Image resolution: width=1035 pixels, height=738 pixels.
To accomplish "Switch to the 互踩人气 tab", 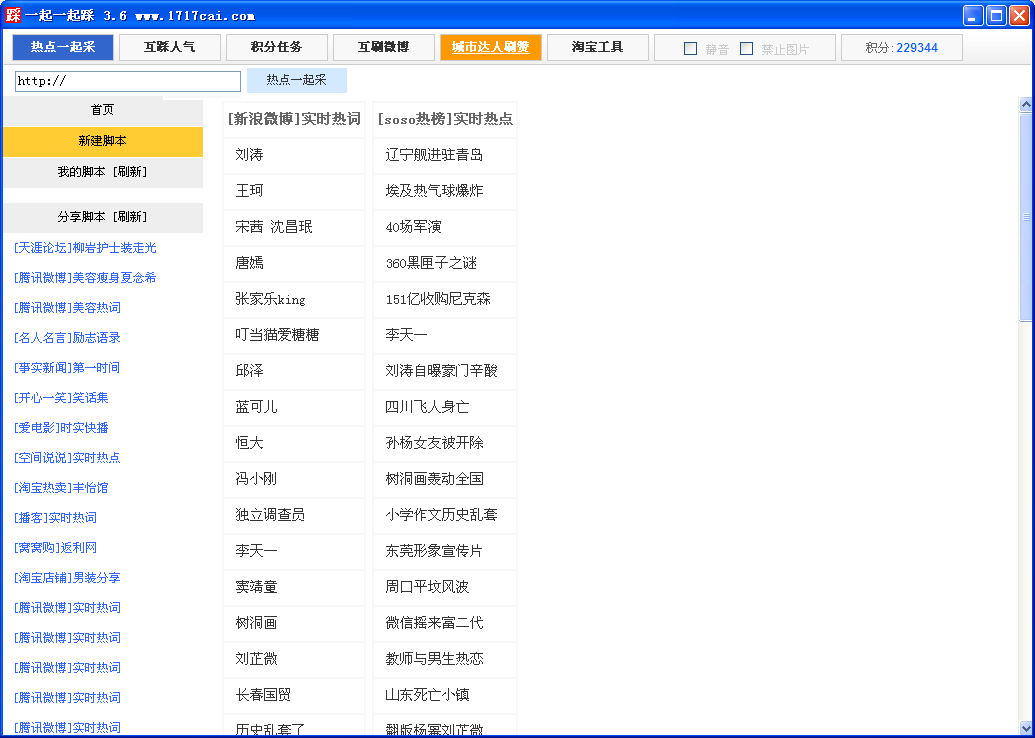I will (x=170, y=48).
